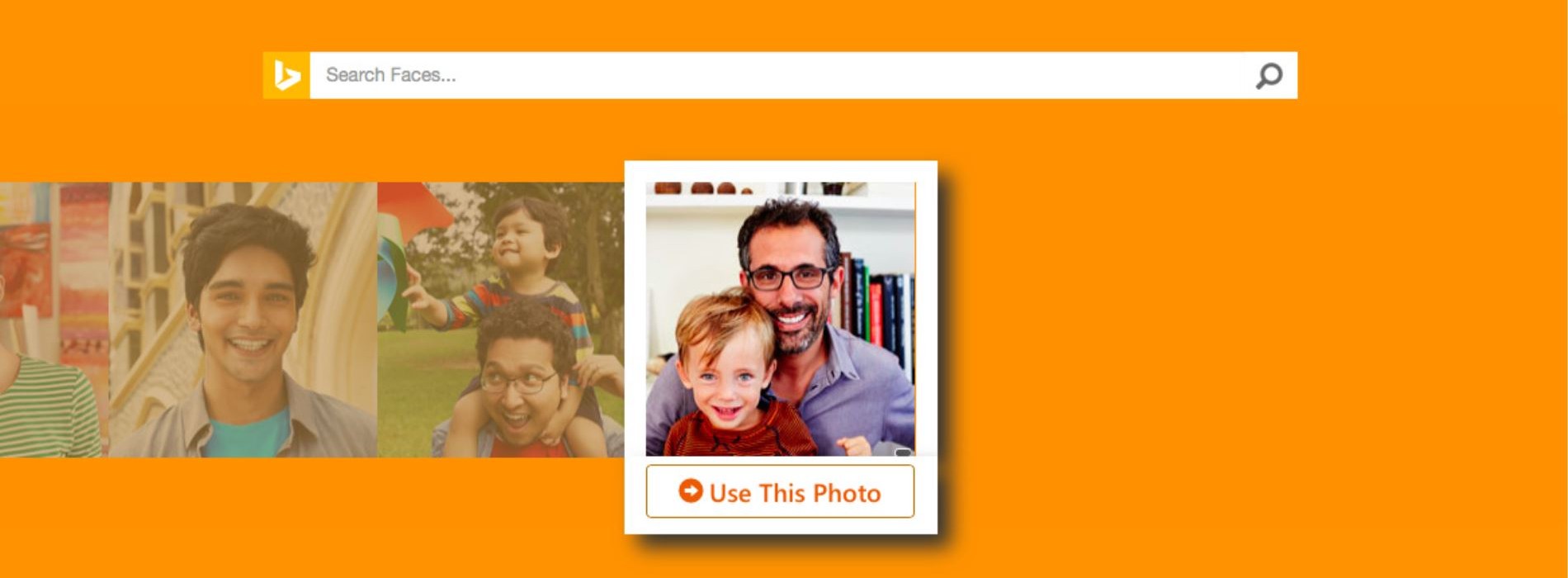Click the bearded man's glasses in highlighted photo
The height and width of the screenshot is (578, 1568).
click(789, 277)
